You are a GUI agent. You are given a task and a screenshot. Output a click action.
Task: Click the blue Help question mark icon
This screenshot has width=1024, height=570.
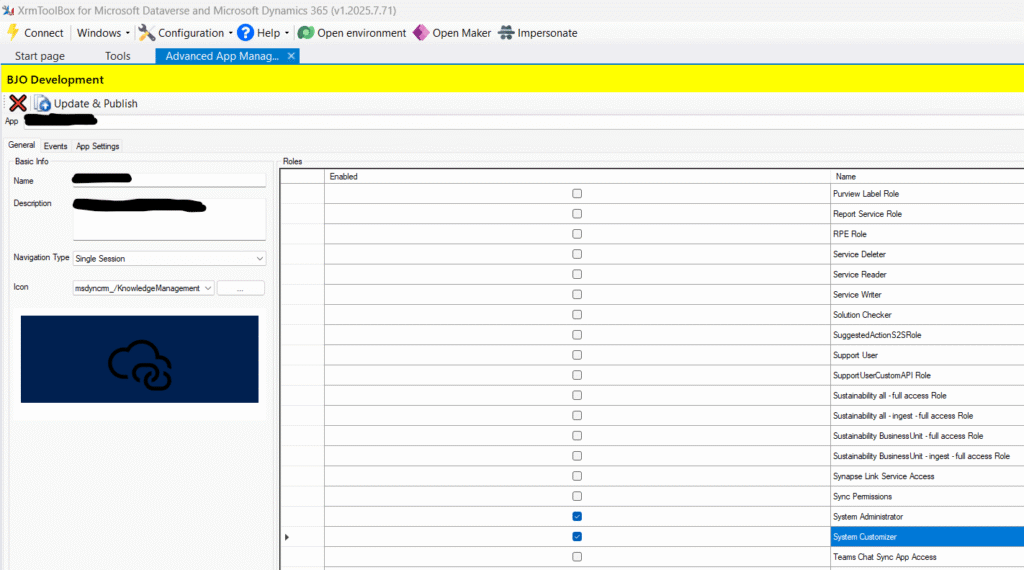click(245, 33)
